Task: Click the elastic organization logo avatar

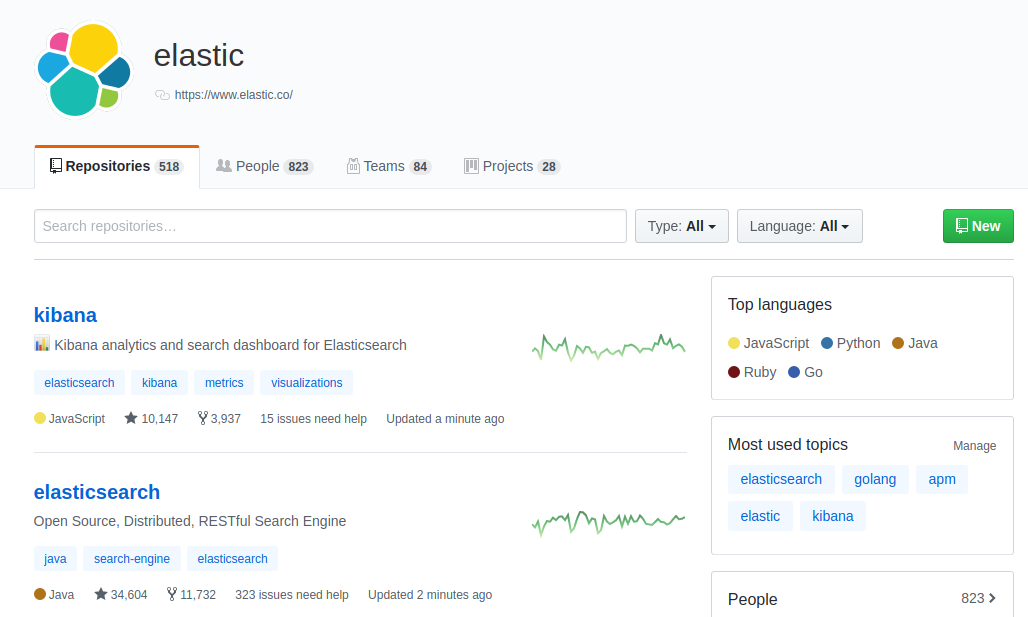Action: (x=84, y=70)
